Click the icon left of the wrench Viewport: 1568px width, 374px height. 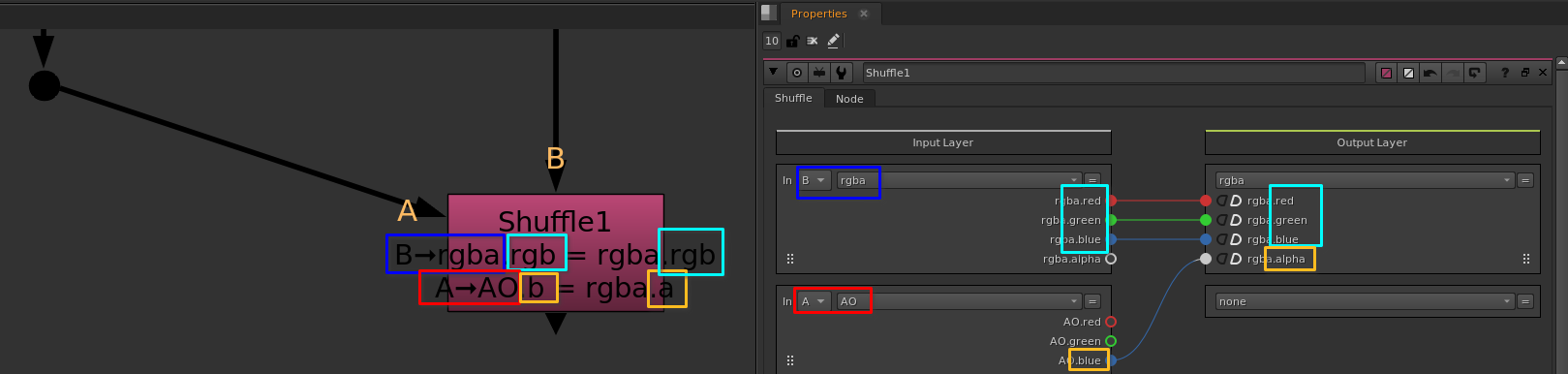click(x=819, y=73)
